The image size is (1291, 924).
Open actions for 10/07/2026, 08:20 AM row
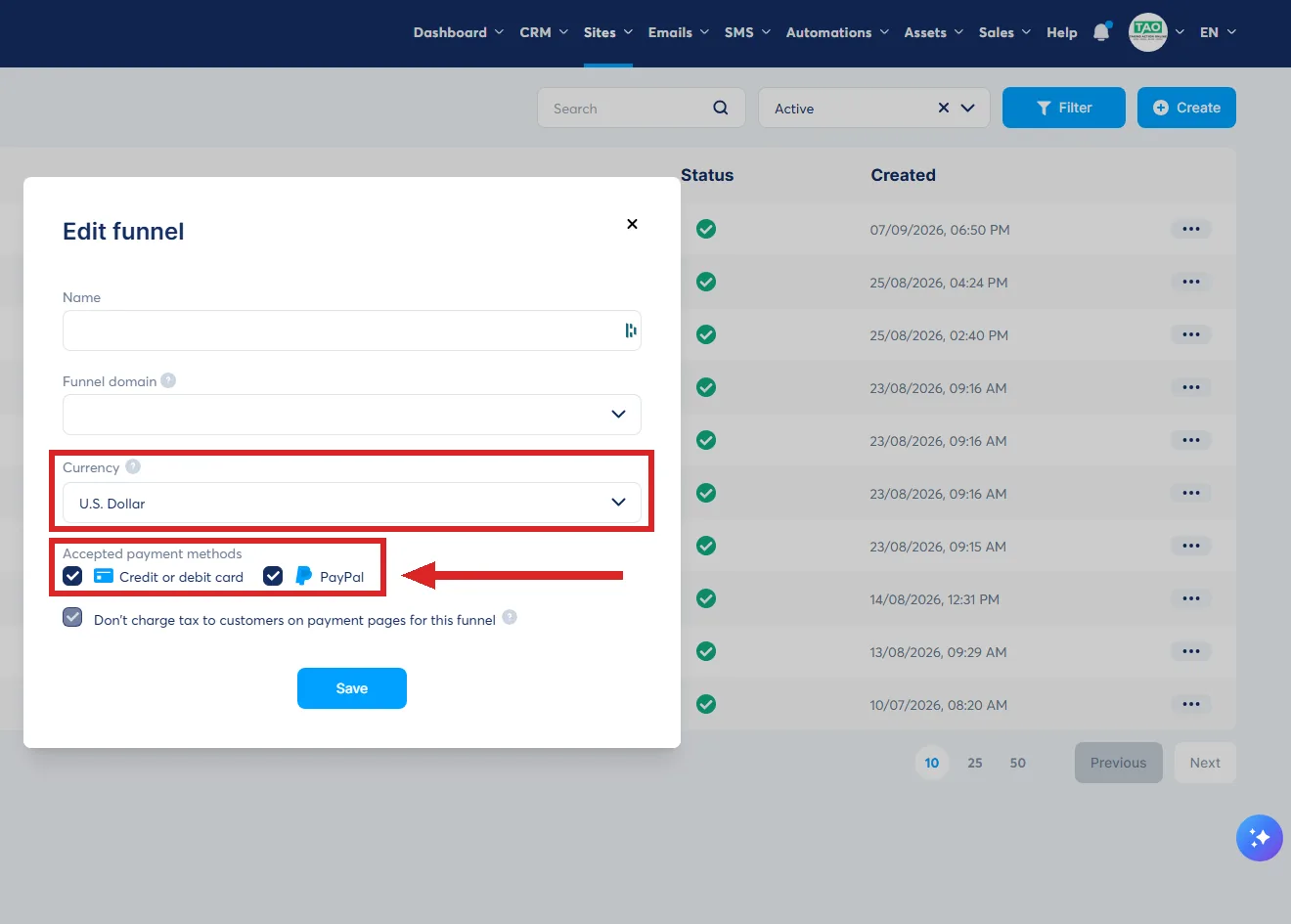(x=1191, y=704)
